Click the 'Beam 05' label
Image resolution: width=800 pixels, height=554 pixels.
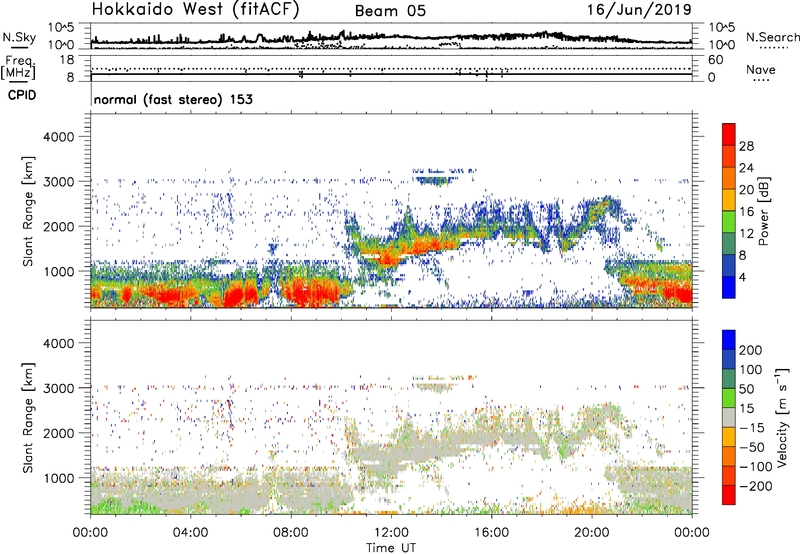tap(390, 11)
